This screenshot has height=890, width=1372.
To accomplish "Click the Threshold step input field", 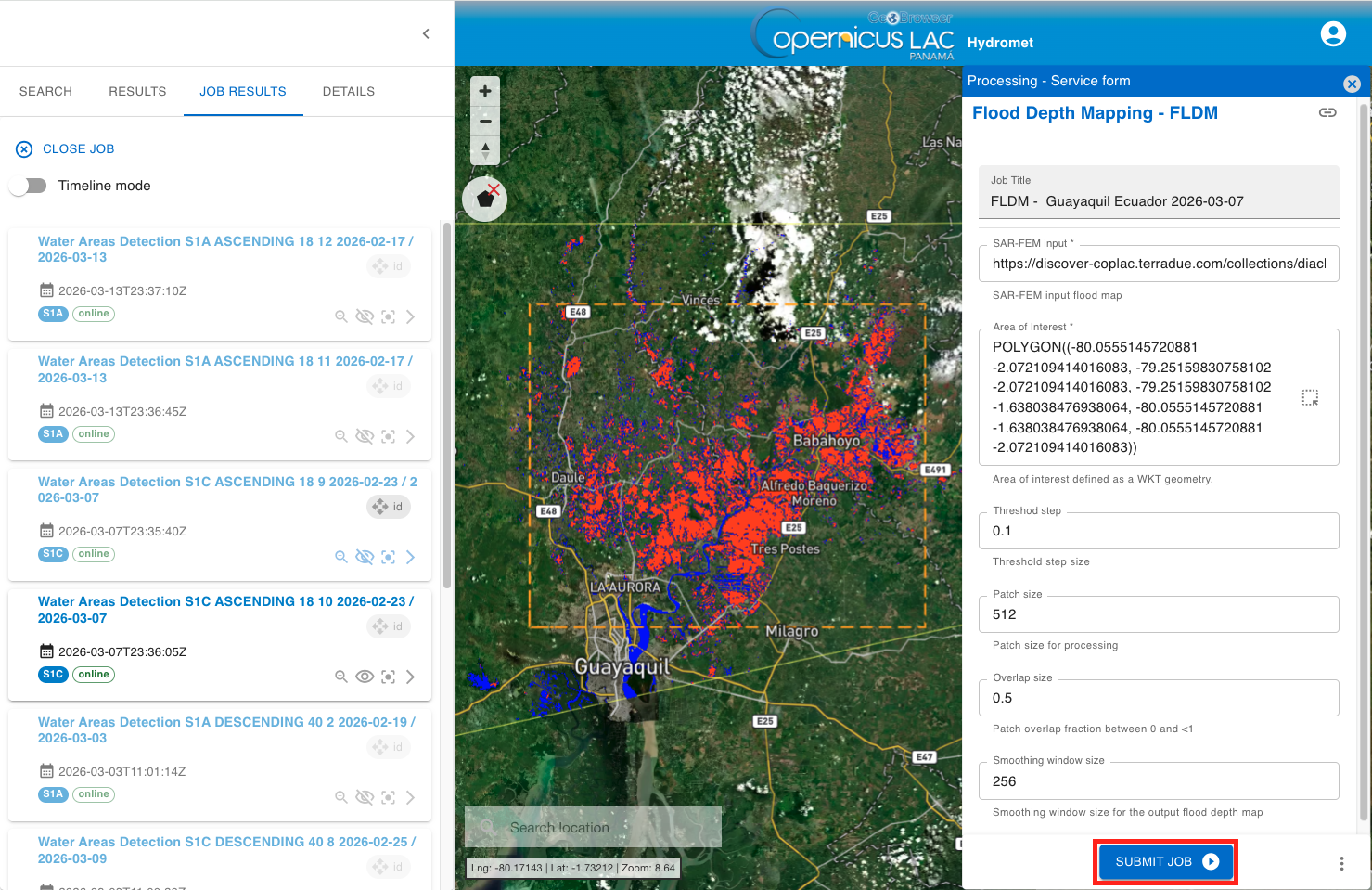I will coord(1158,531).
